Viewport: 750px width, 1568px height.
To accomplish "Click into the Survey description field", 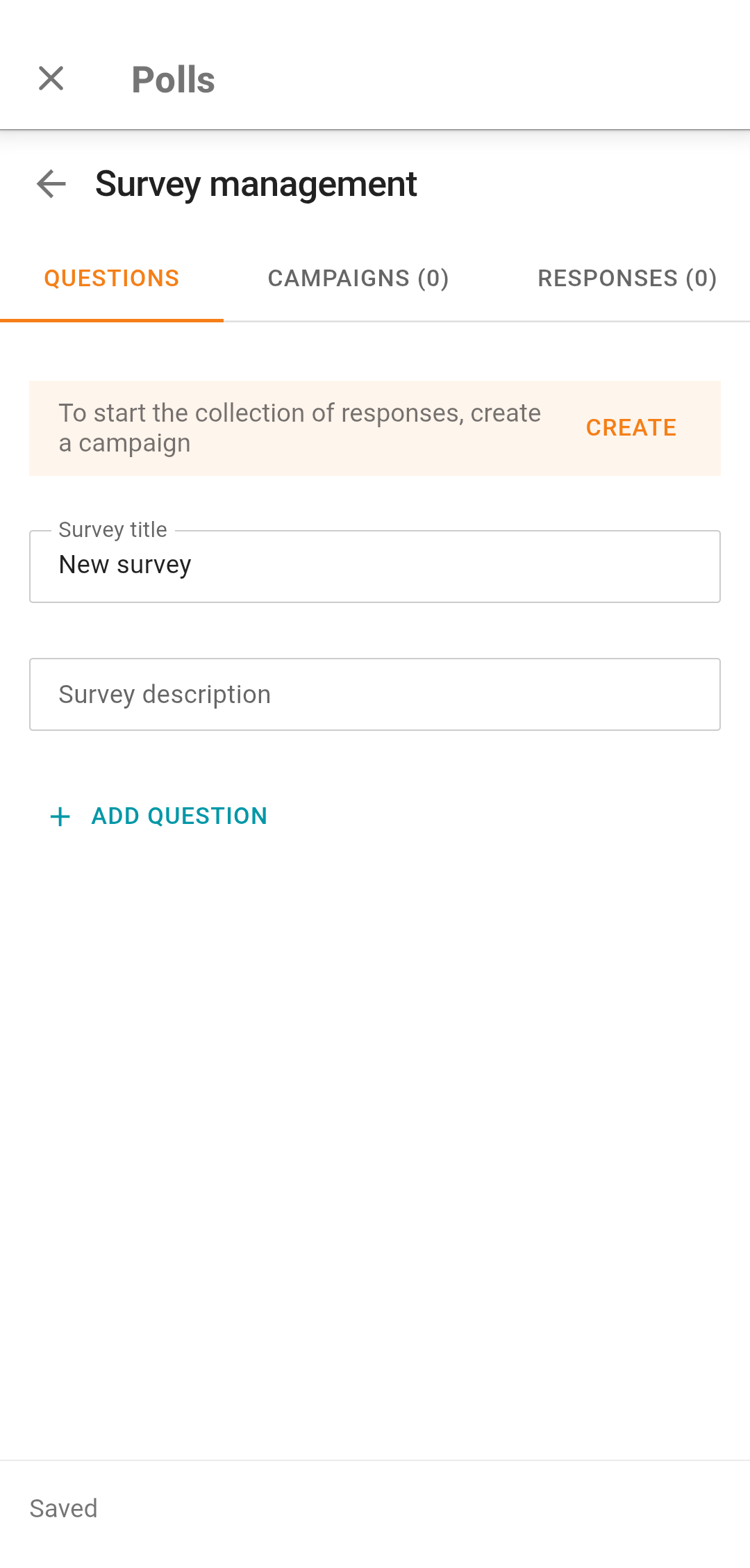I will pyautogui.click(x=278, y=695).
